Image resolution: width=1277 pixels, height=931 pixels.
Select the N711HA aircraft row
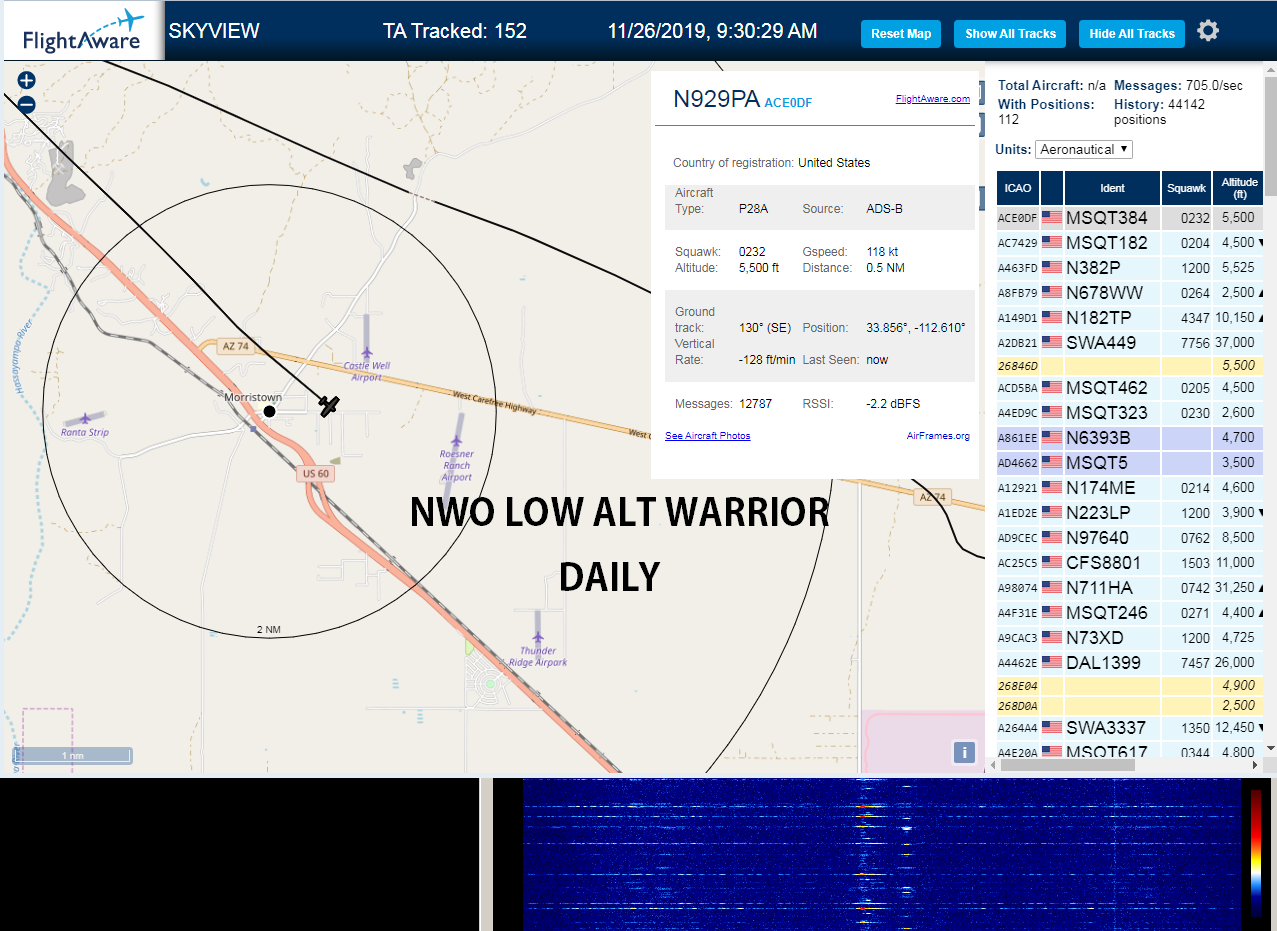point(1130,587)
